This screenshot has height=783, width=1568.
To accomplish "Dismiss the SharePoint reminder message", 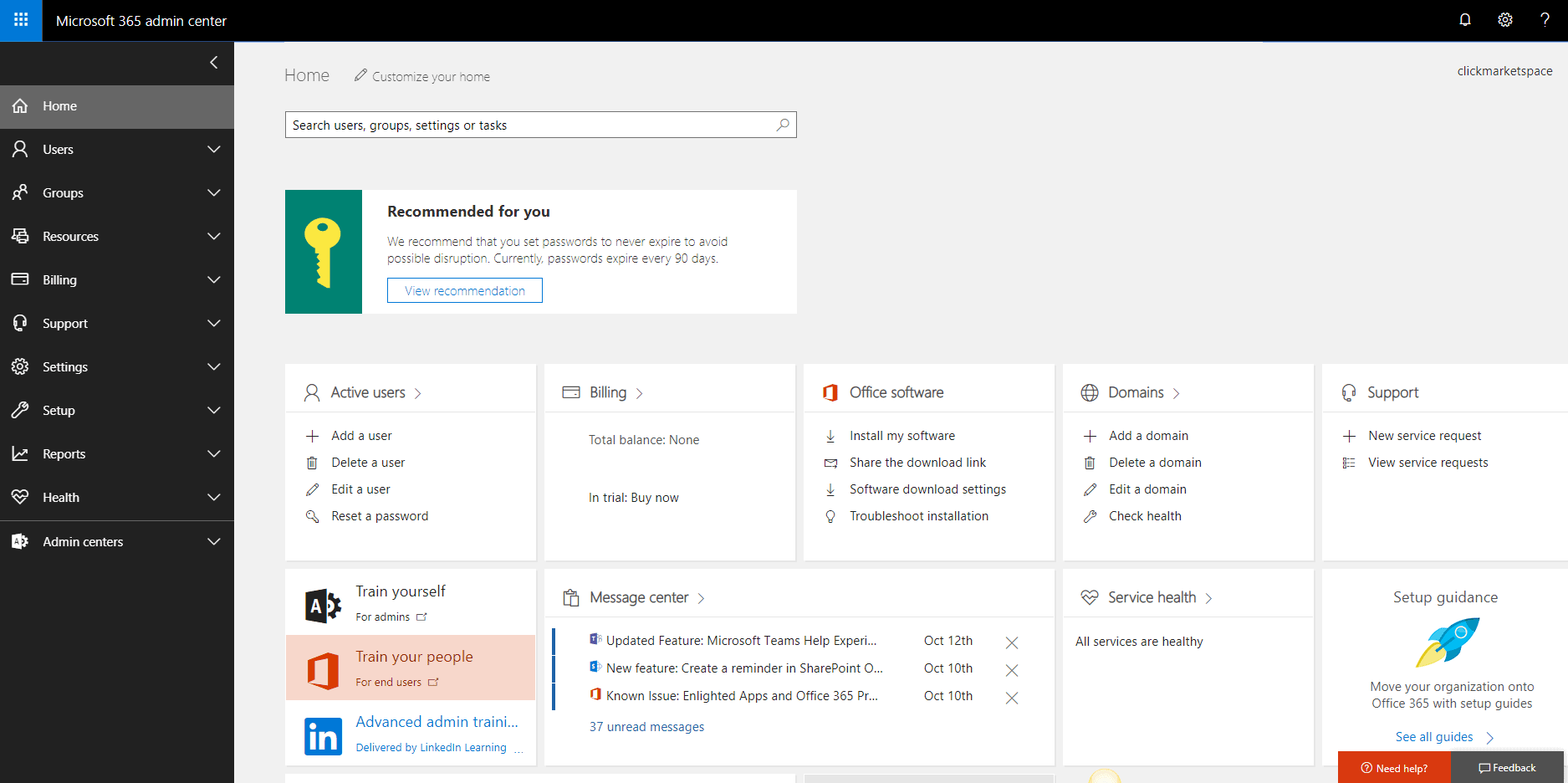I will [x=1012, y=670].
